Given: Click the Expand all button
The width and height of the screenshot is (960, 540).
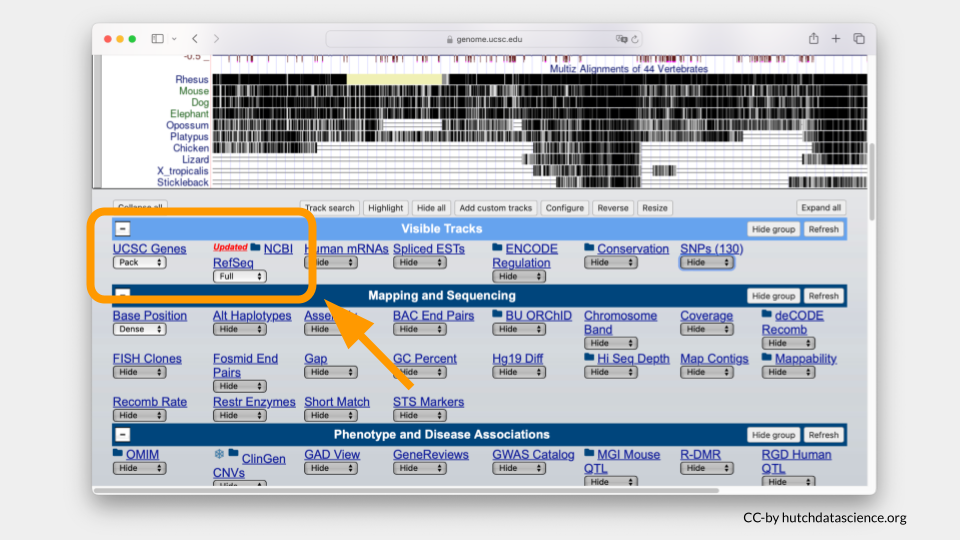Looking at the screenshot, I should coord(821,208).
